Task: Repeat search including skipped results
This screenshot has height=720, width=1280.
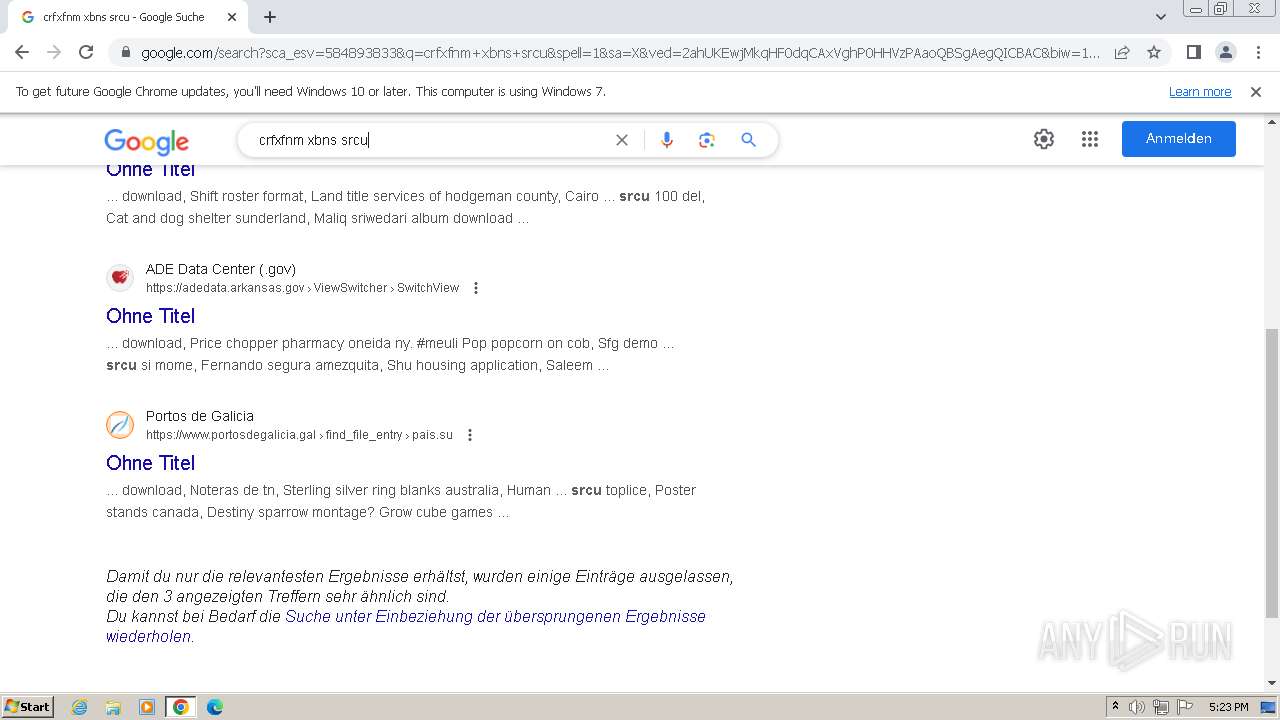Action: click(406, 626)
